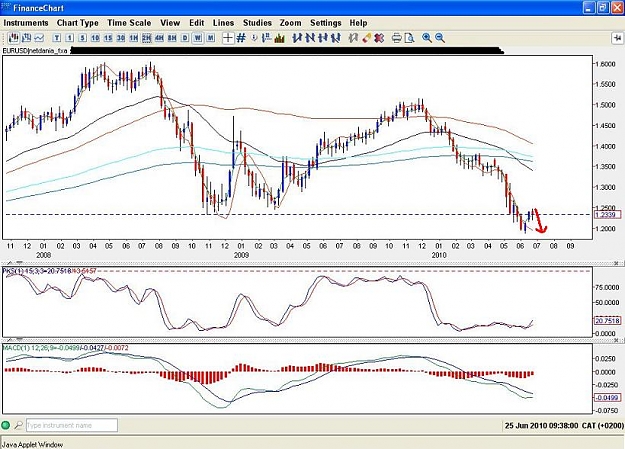The height and width of the screenshot is (449, 625).
Task: Click the stochastic value label 20.7518
Action: click(608, 320)
